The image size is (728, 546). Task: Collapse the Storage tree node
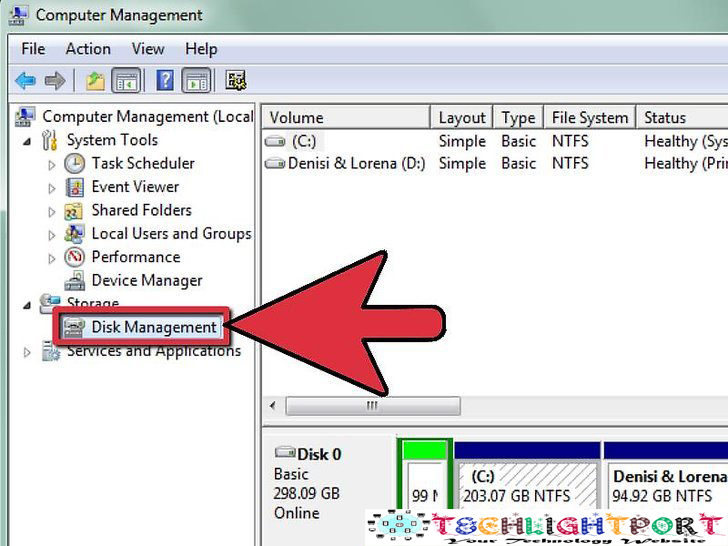click(27, 305)
